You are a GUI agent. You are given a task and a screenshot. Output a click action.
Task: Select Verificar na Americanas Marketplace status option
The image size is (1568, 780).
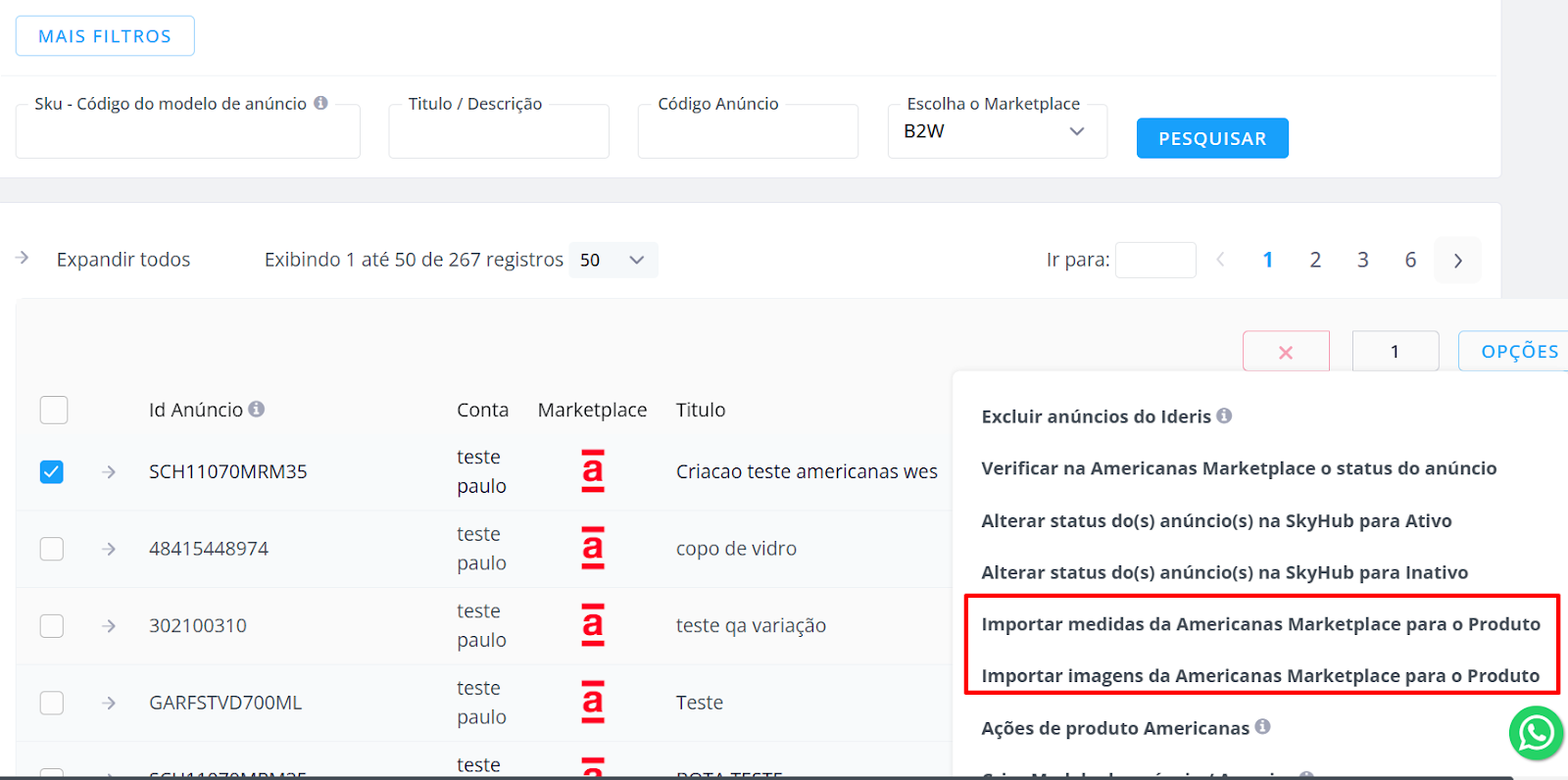1239,468
